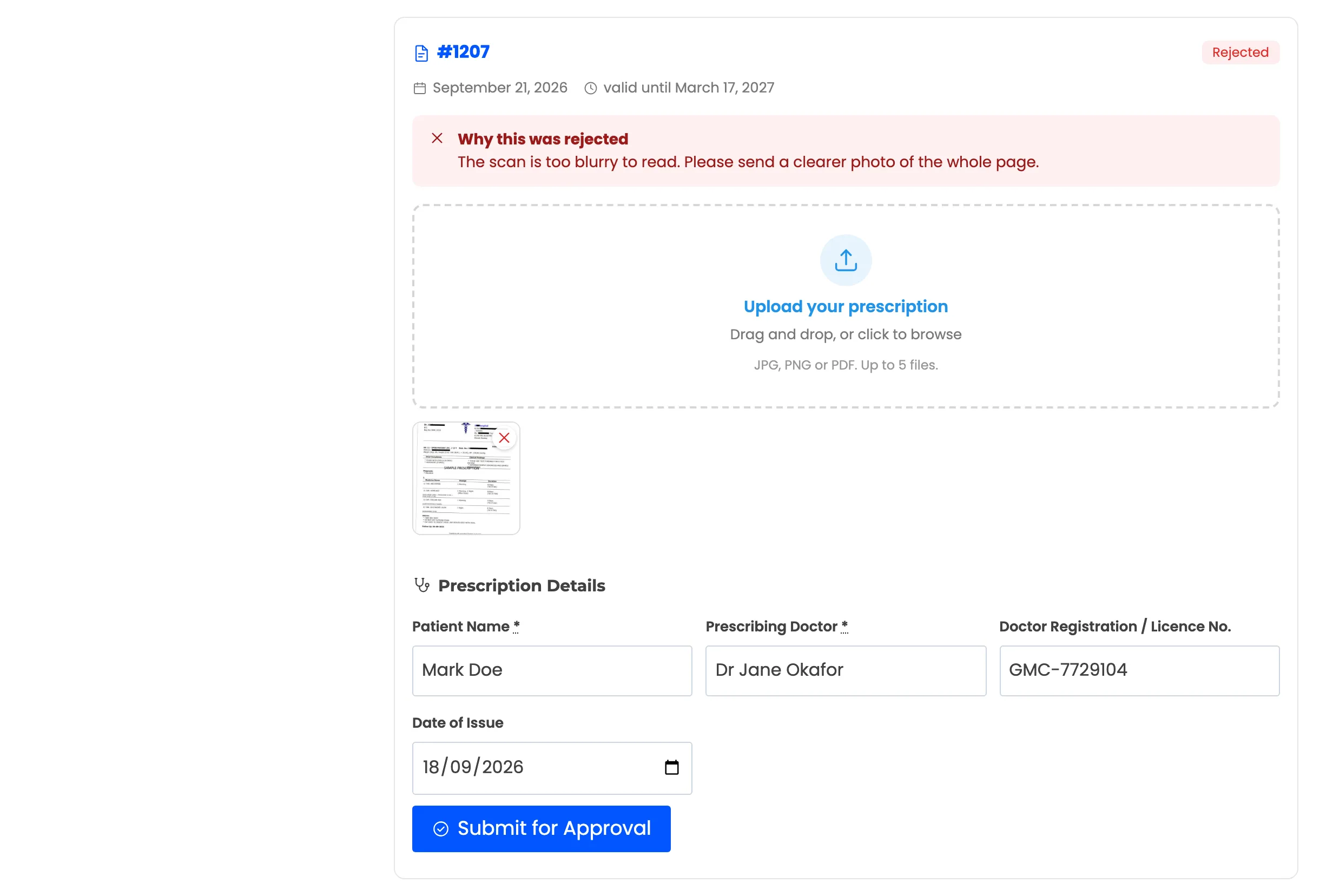
Task: Click 'Why this was rejected' heading
Action: pyautogui.click(x=542, y=139)
